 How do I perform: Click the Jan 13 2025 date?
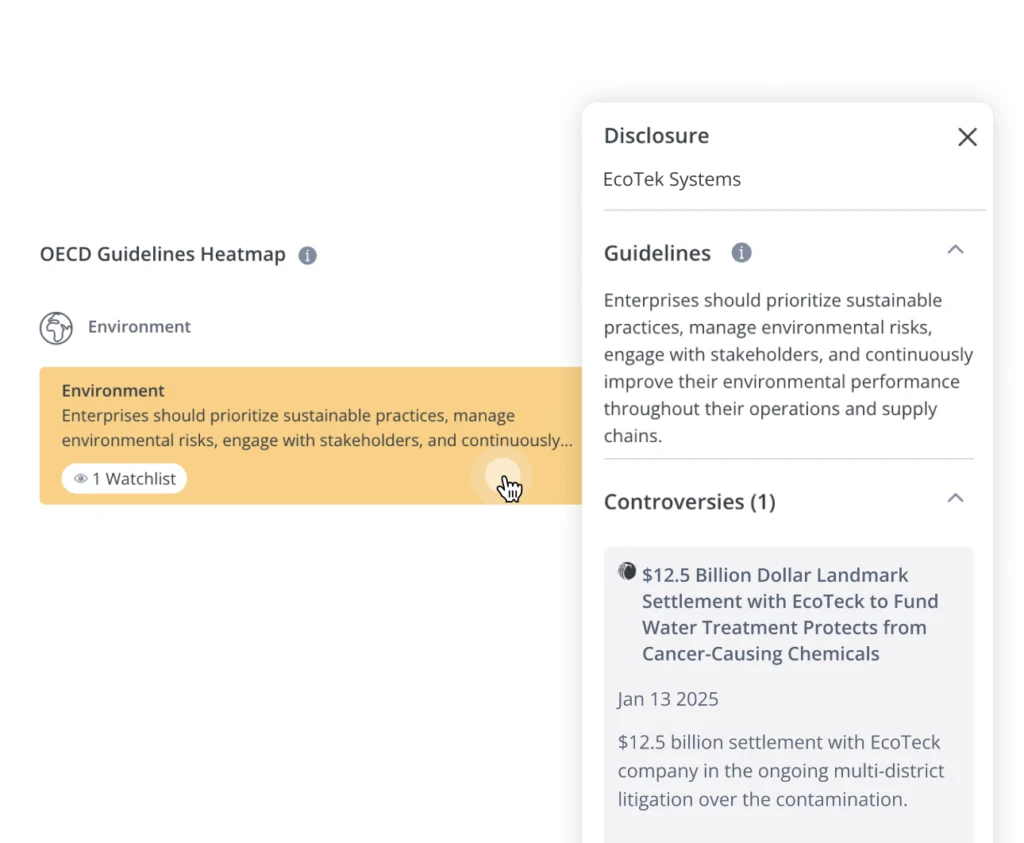(668, 699)
